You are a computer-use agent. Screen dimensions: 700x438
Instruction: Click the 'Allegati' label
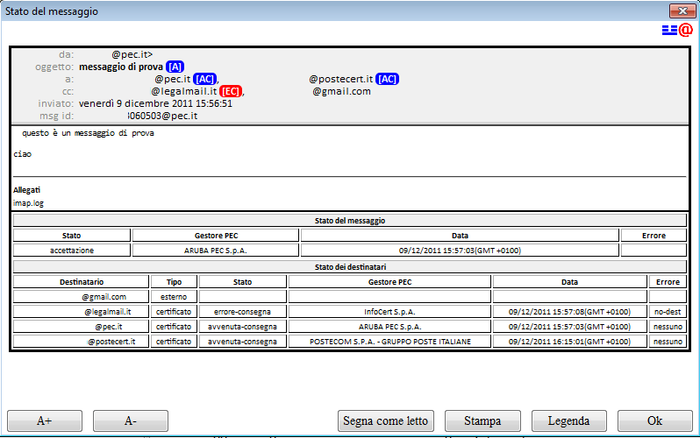point(27,190)
